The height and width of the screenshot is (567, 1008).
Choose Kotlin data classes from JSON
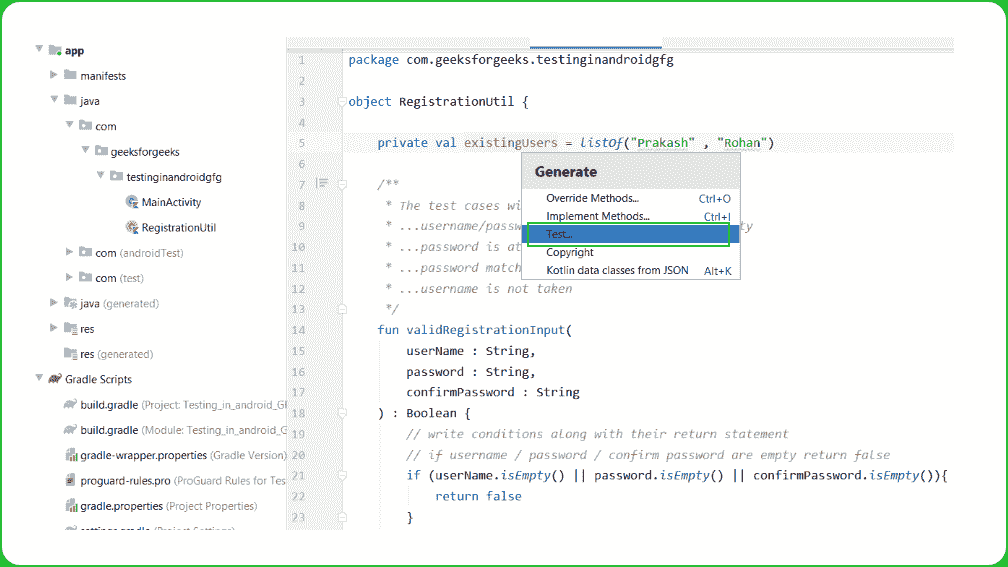point(616,270)
